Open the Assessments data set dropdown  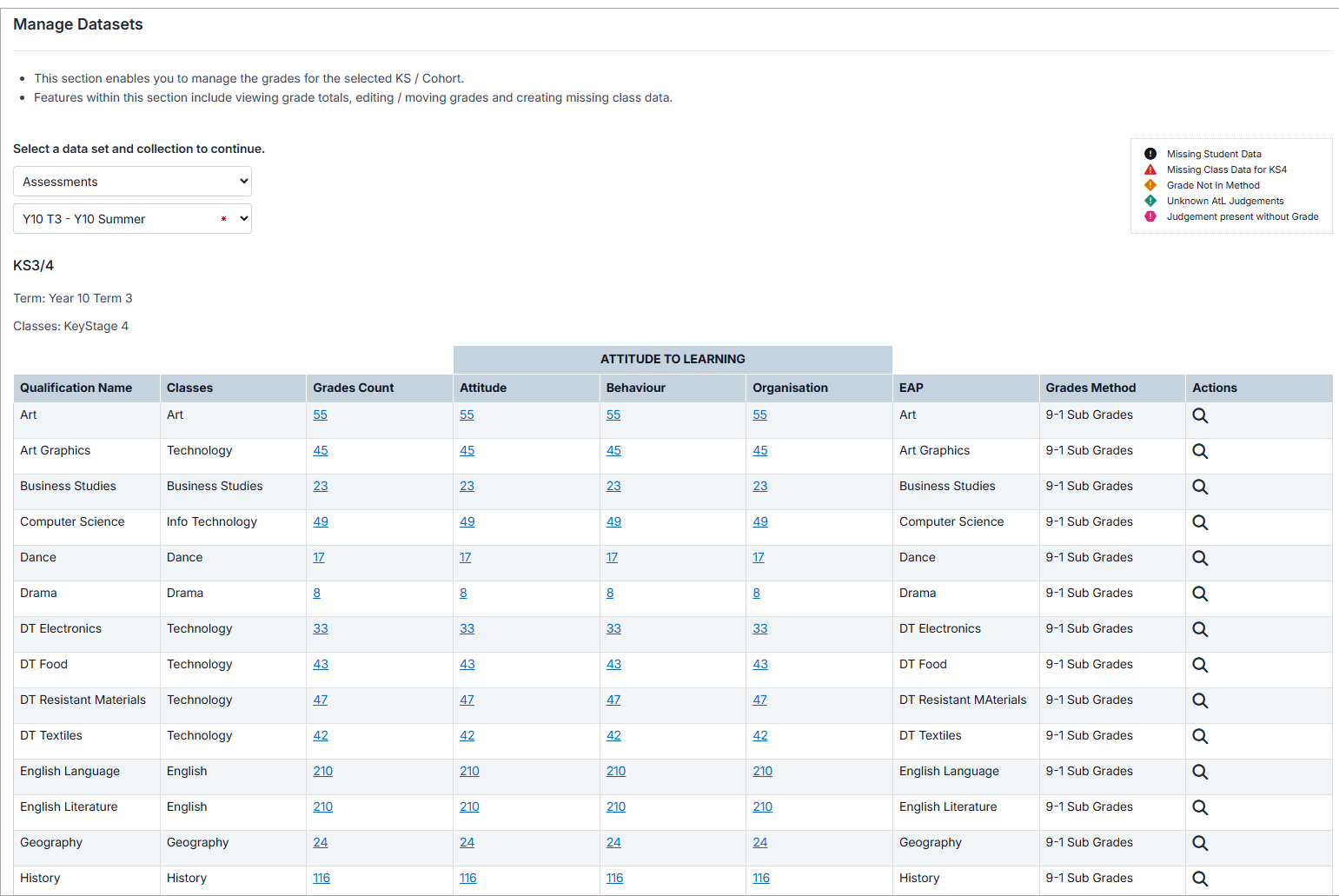point(132,182)
